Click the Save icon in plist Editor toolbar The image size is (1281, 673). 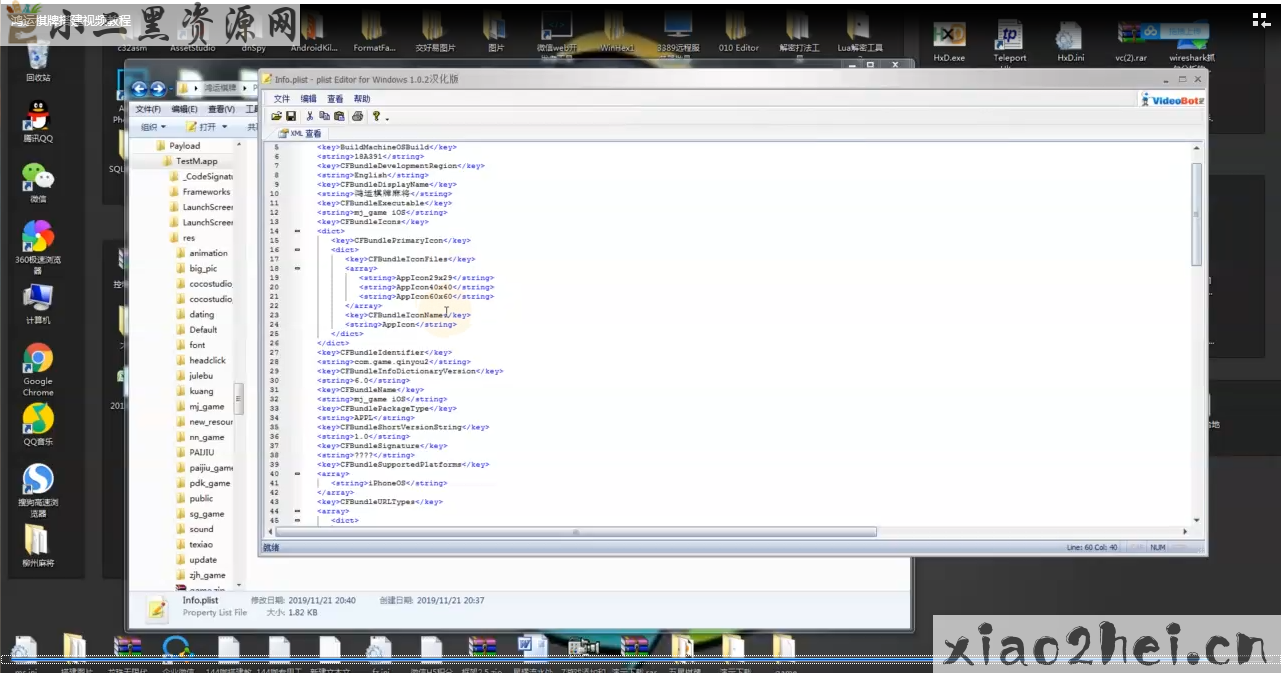pyautogui.click(x=291, y=116)
